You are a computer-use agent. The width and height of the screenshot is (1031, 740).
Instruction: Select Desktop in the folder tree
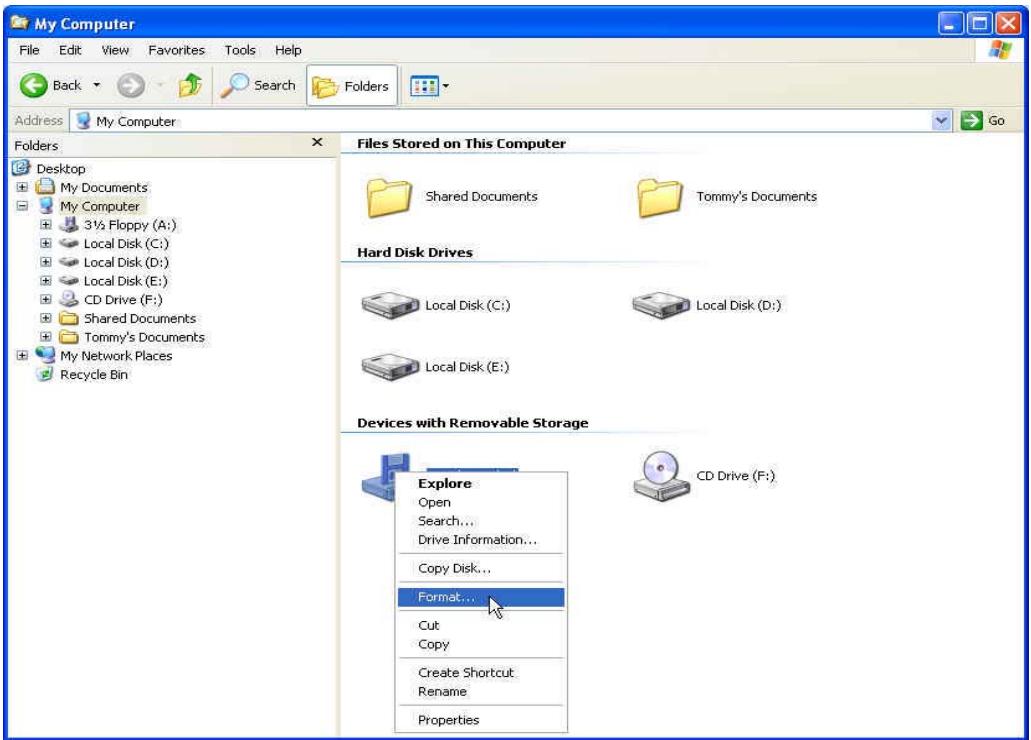(60, 168)
